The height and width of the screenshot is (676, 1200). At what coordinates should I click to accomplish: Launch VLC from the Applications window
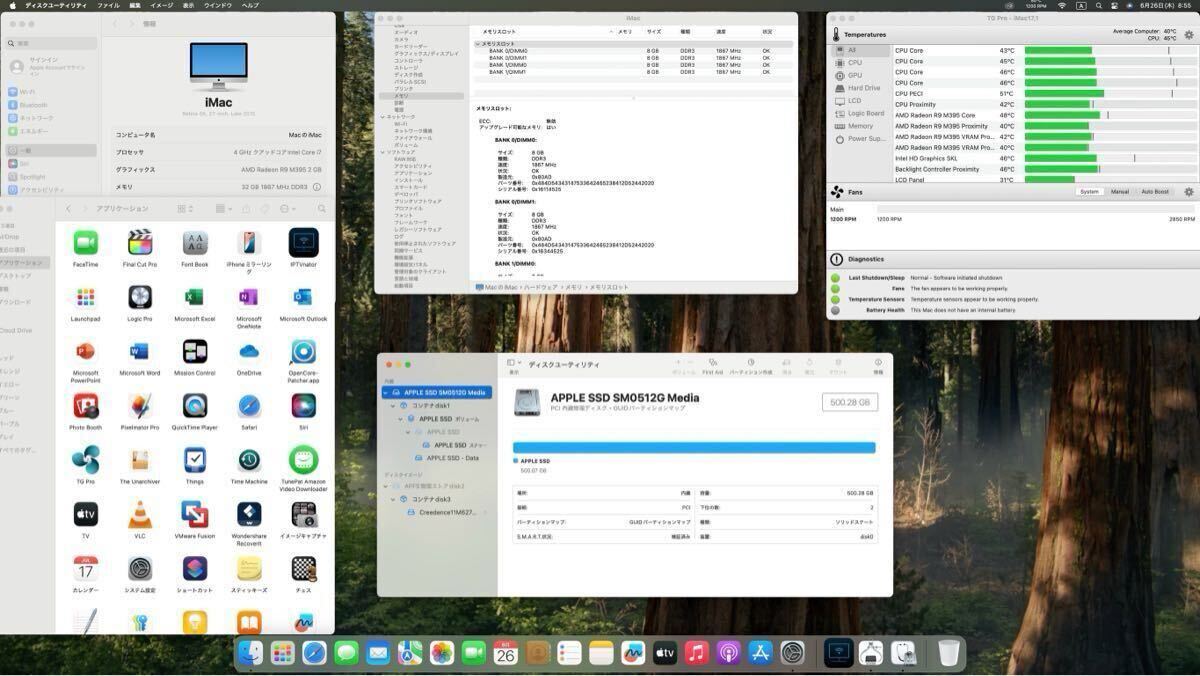(140, 514)
